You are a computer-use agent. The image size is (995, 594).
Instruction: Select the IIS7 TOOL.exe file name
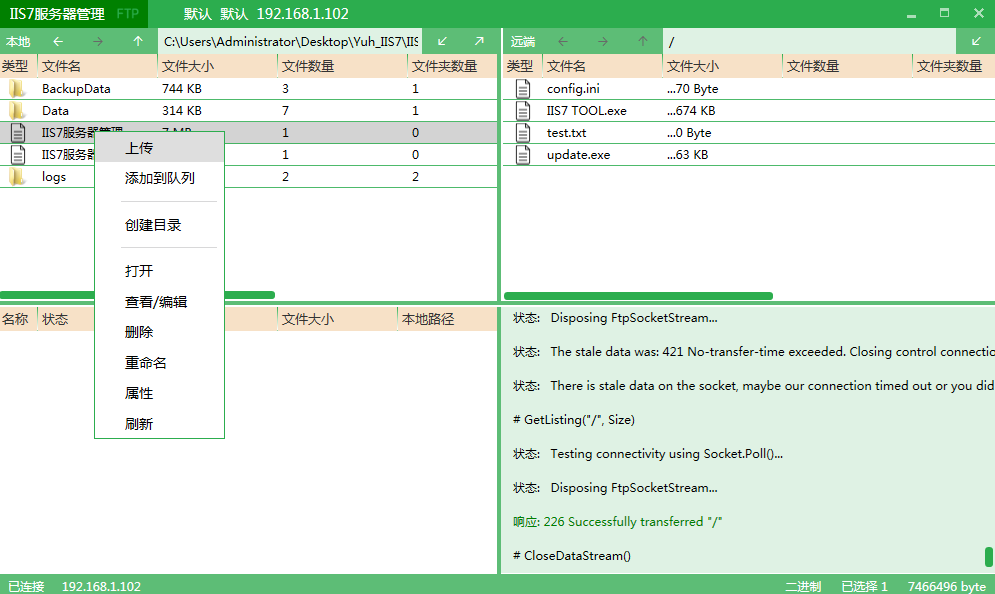click(x=586, y=111)
